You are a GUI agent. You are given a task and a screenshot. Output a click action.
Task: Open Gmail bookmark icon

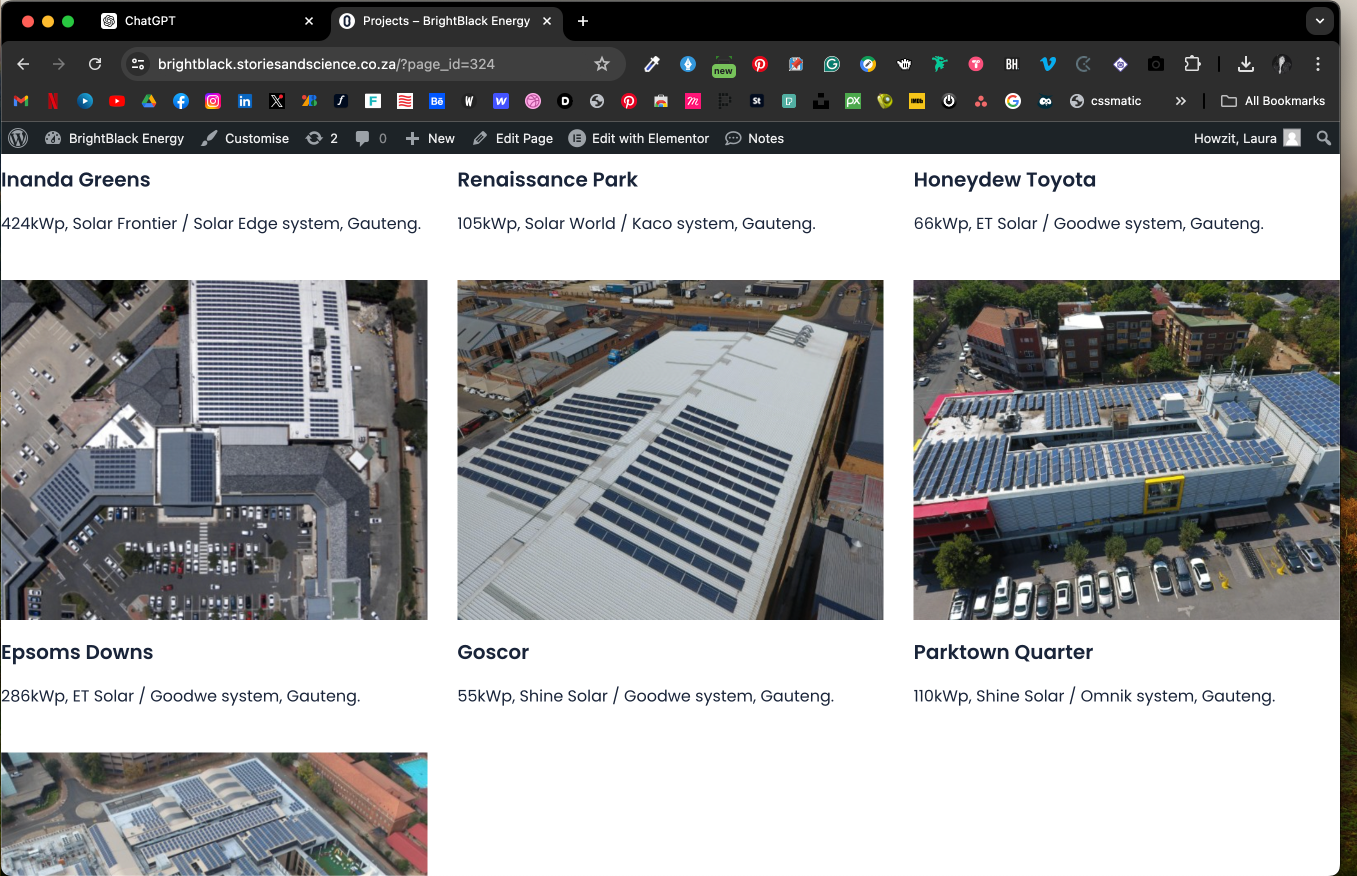[x=21, y=101]
